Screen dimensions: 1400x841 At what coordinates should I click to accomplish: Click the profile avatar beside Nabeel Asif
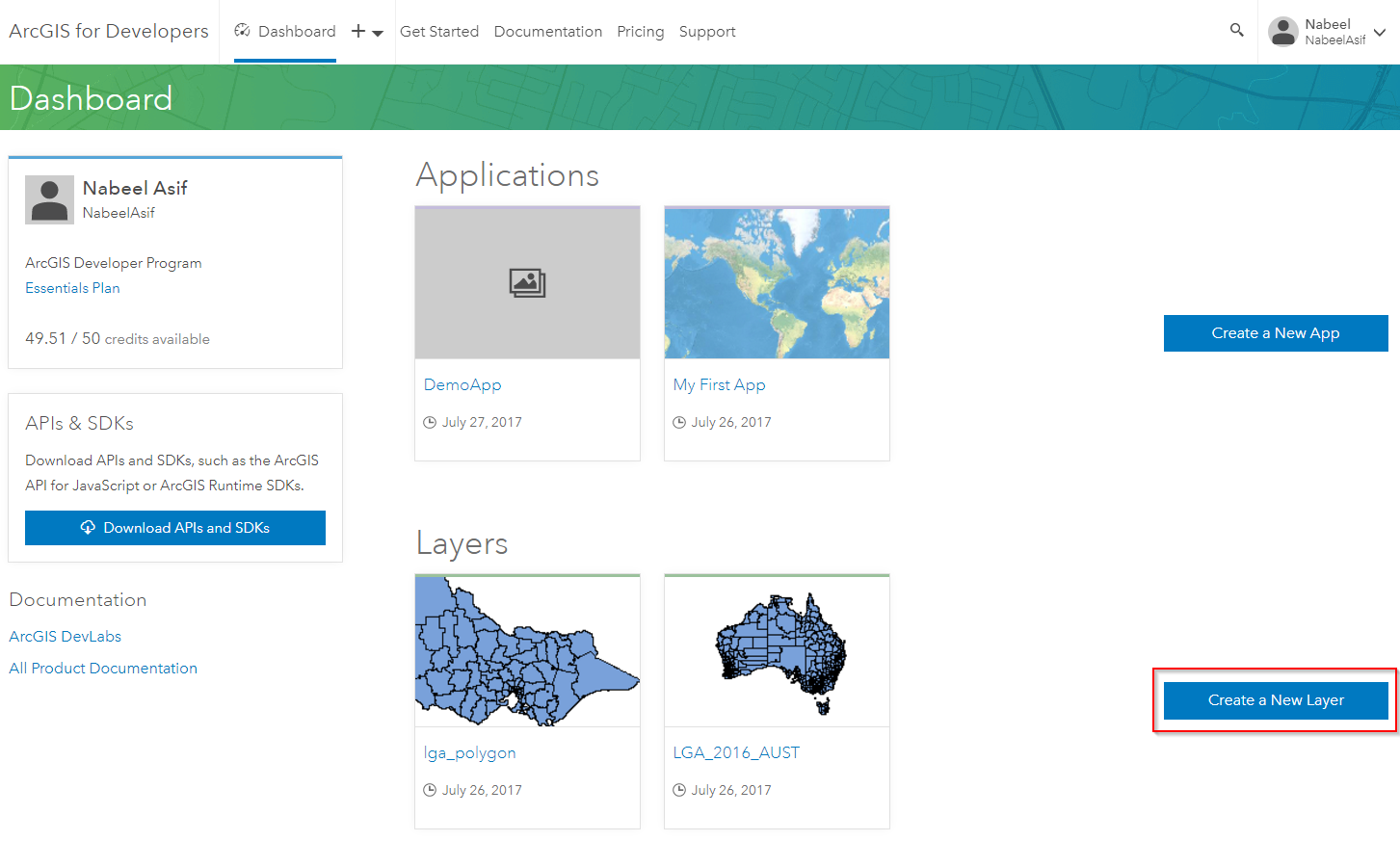pos(49,199)
